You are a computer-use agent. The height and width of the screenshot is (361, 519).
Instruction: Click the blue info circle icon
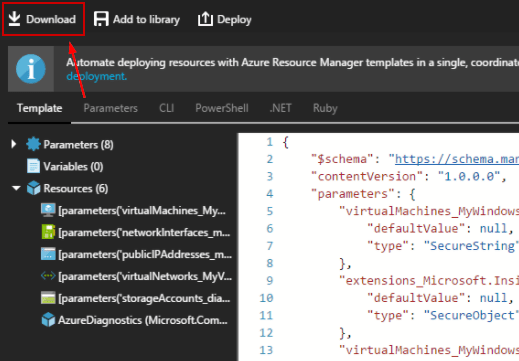click(31, 69)
